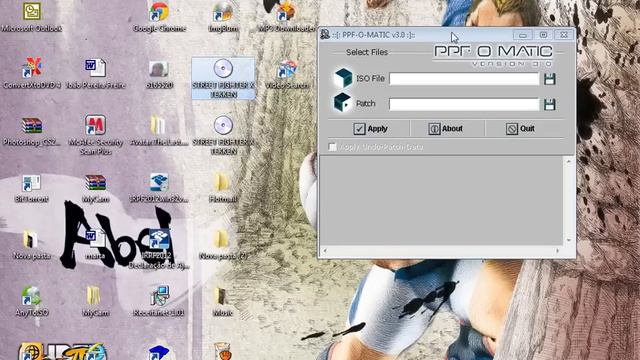Image resolution: width=640 pixels, height=360 pixels.
Task: Click the ISO File text field
Action: point(464,79)
